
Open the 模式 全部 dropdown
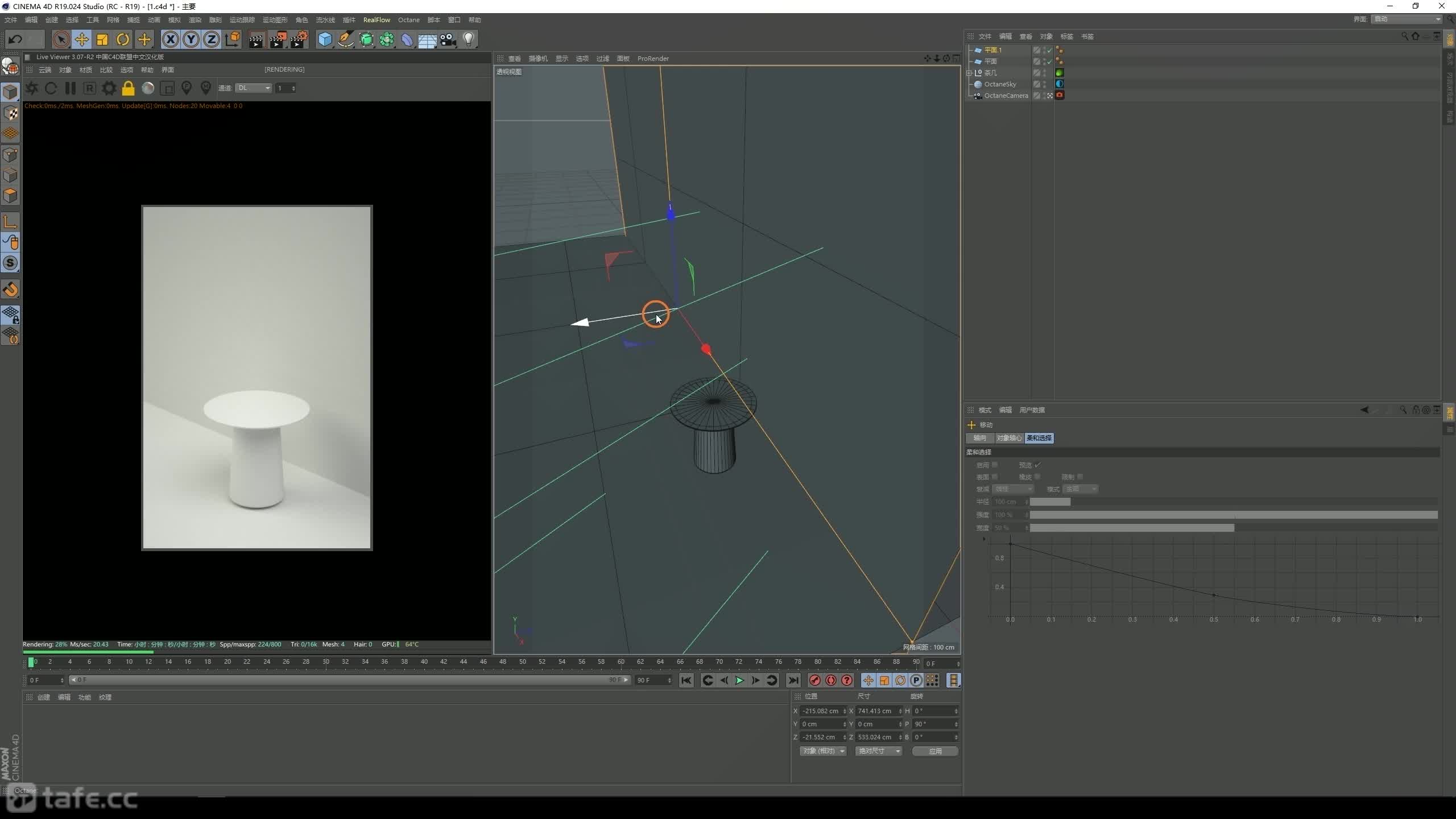pos(1081,489)
